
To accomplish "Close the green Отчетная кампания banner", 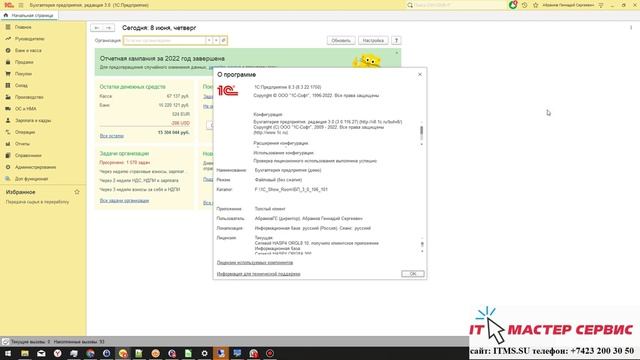I will [x=396, y=53].
